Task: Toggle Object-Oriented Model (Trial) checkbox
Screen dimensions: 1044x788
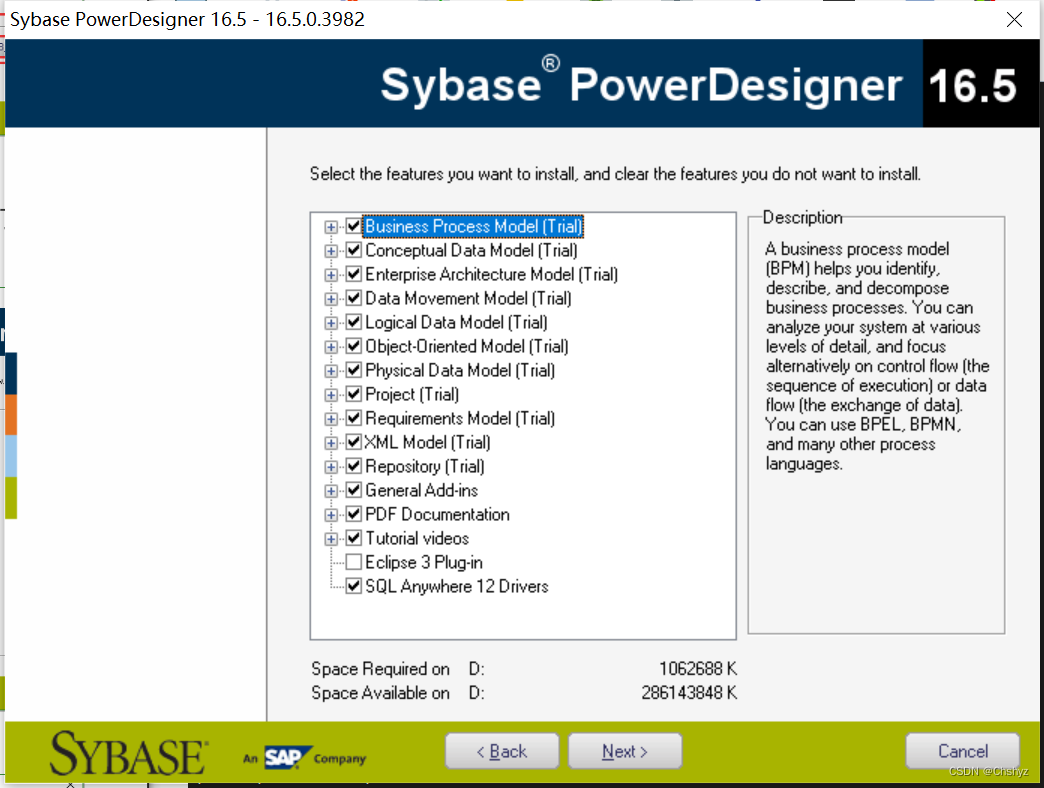Action: pos(354,346)
